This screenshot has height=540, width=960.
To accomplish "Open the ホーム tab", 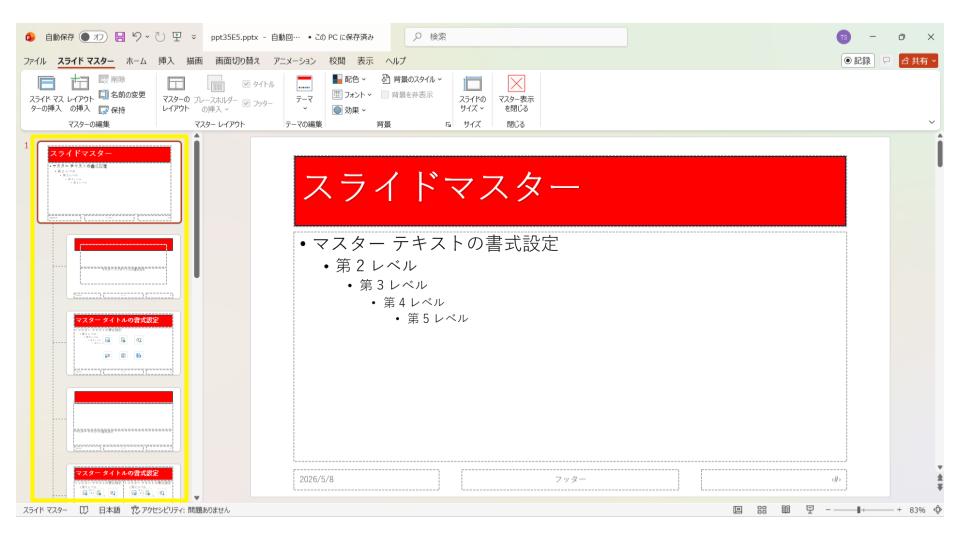I will coord(136,61).
